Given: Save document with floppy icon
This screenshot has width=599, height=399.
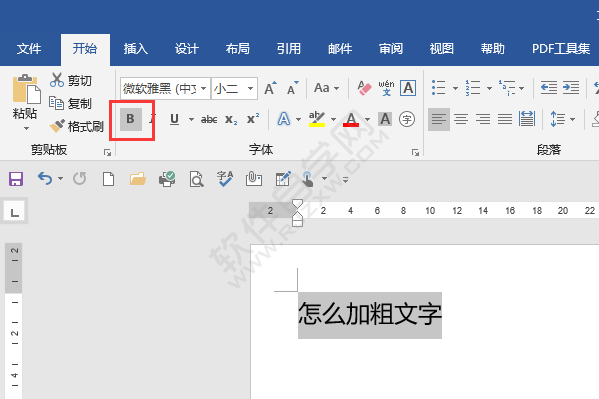Looking at the screenshot, I should pos(16,178).
